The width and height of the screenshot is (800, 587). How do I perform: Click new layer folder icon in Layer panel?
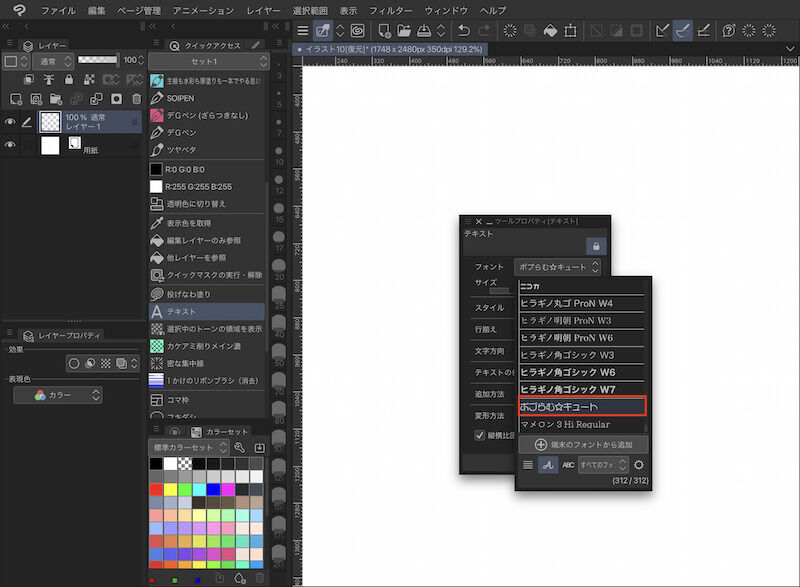(56, 98)
